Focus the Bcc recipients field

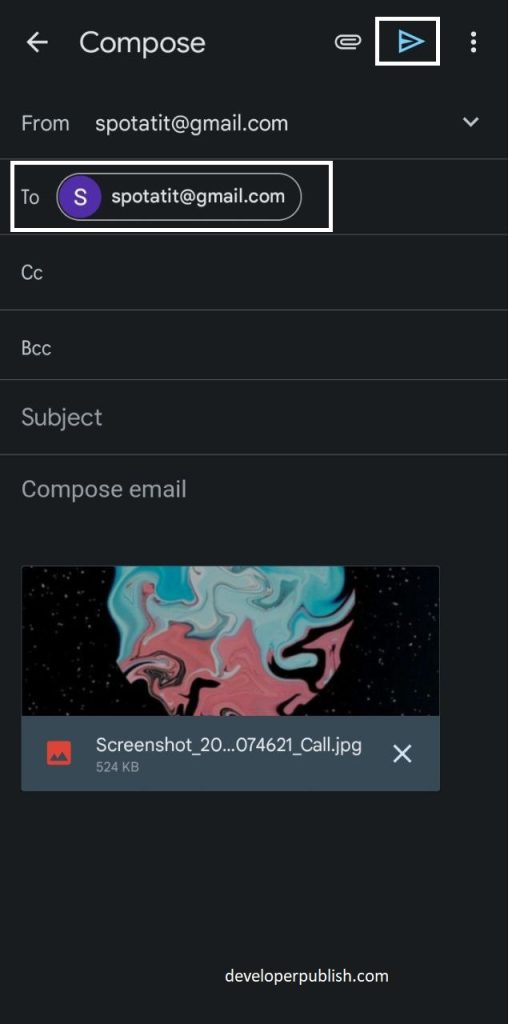tap(254, 347)
